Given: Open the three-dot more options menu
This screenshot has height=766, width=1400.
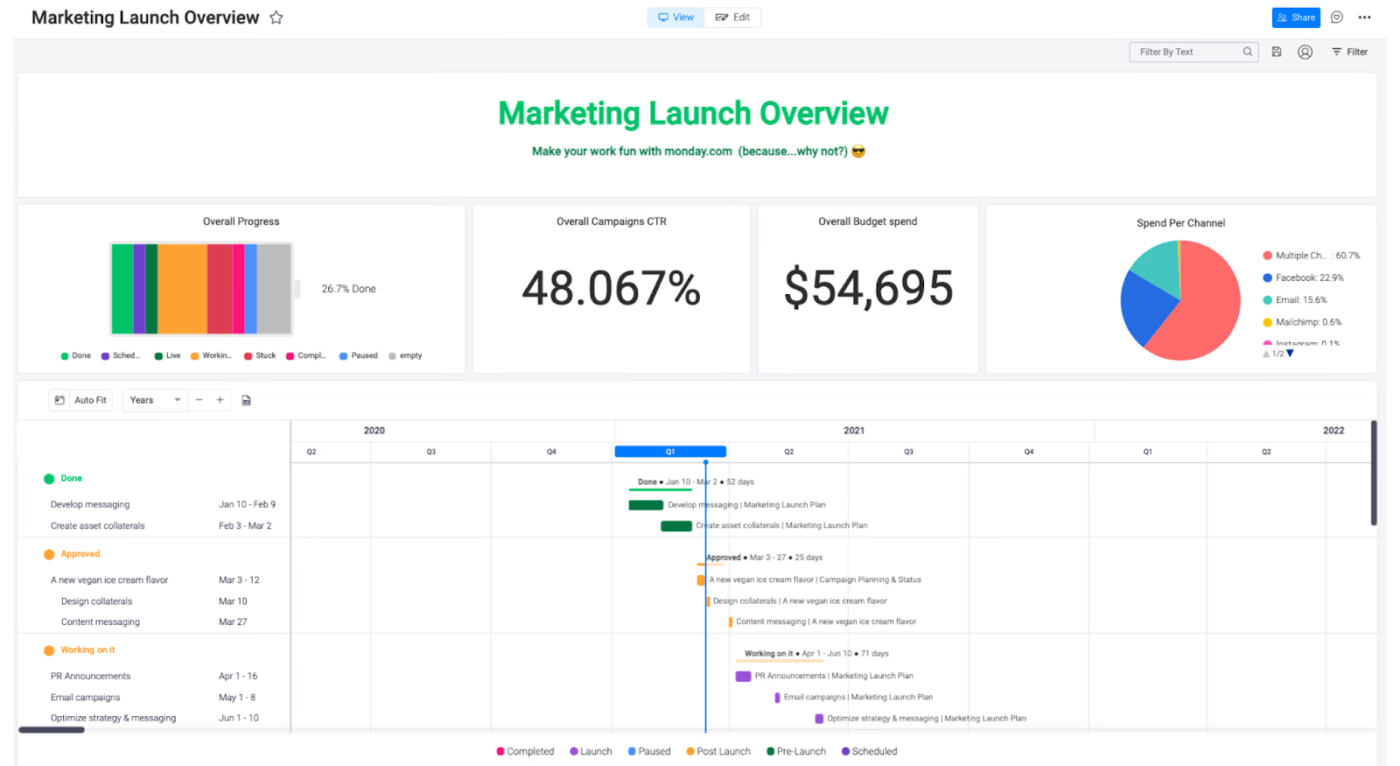Looking at the screenshot, I should (x=1365, y=18).
